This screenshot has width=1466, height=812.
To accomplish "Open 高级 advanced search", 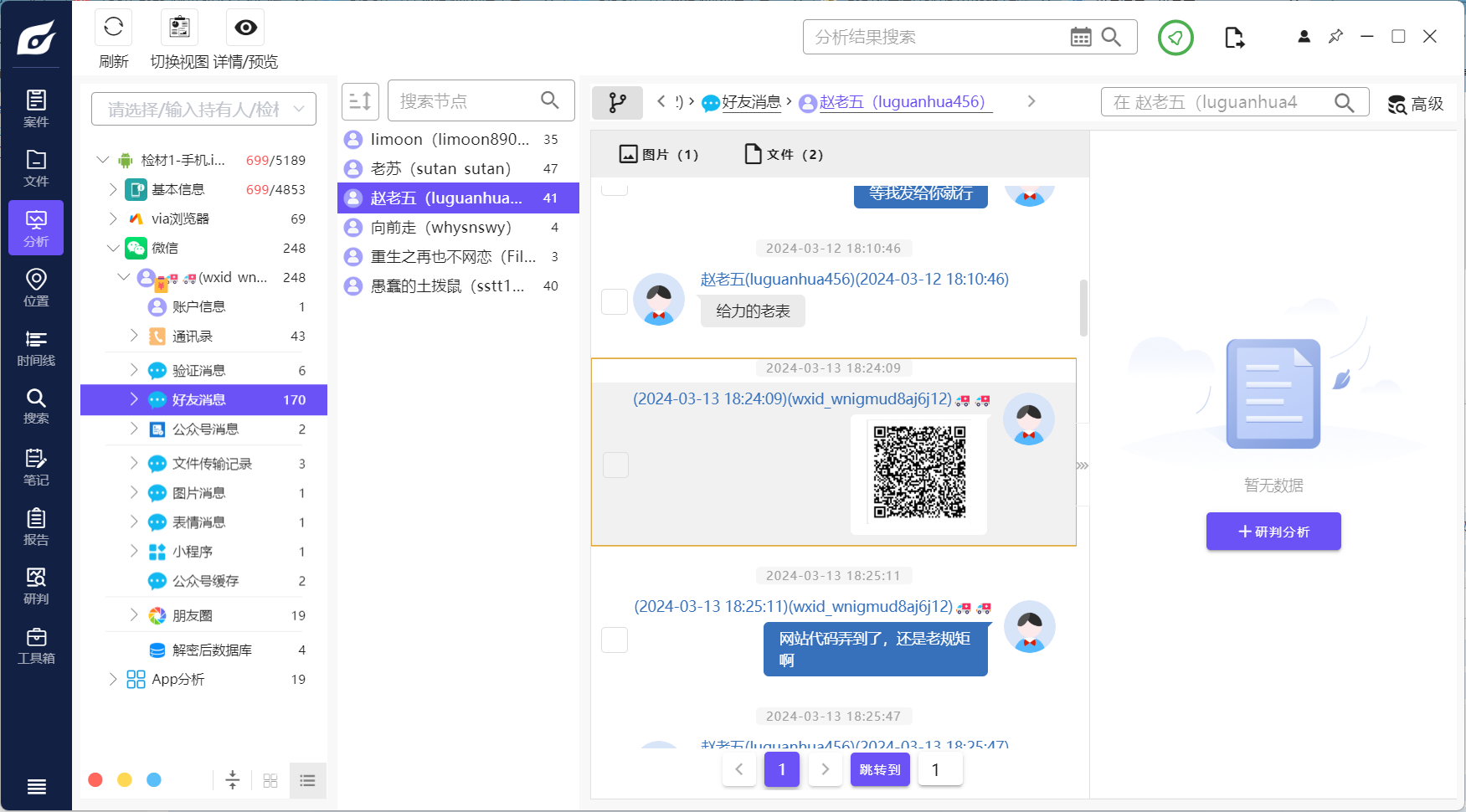I will point(1416,104).
